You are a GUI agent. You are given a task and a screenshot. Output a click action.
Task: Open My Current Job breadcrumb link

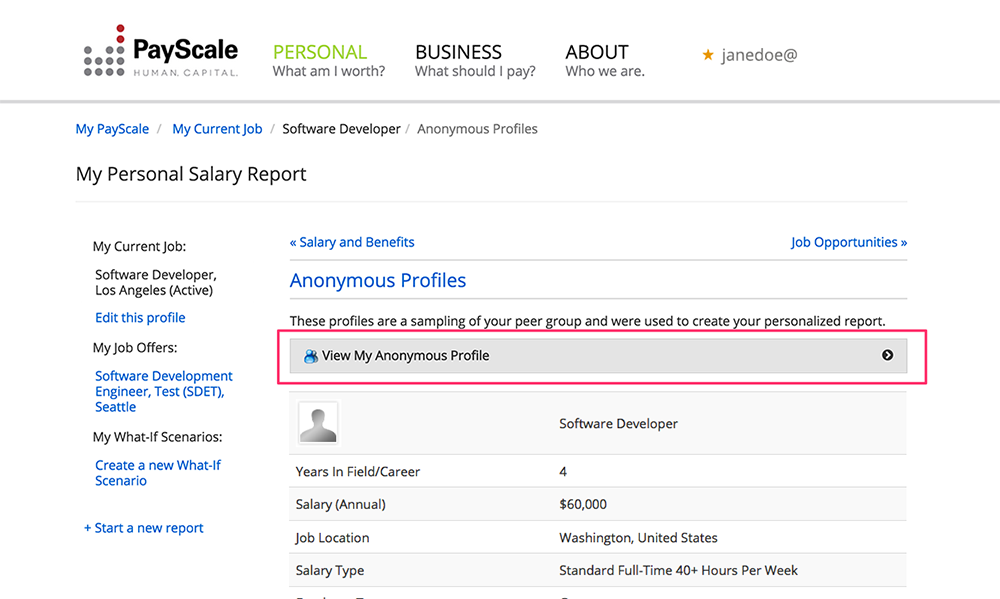coord(217,129)
